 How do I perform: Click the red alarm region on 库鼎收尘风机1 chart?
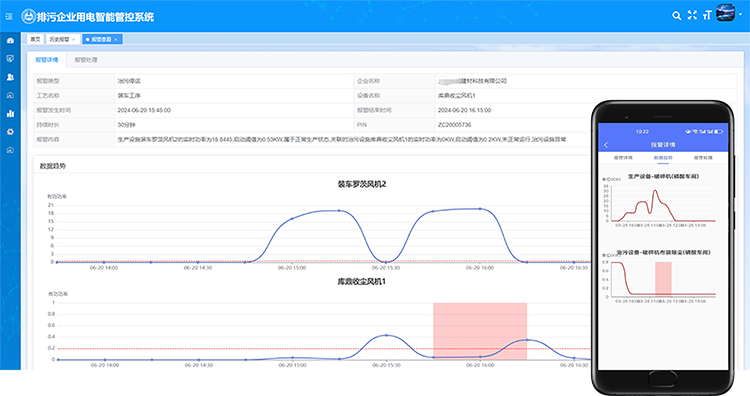point(480,331)
